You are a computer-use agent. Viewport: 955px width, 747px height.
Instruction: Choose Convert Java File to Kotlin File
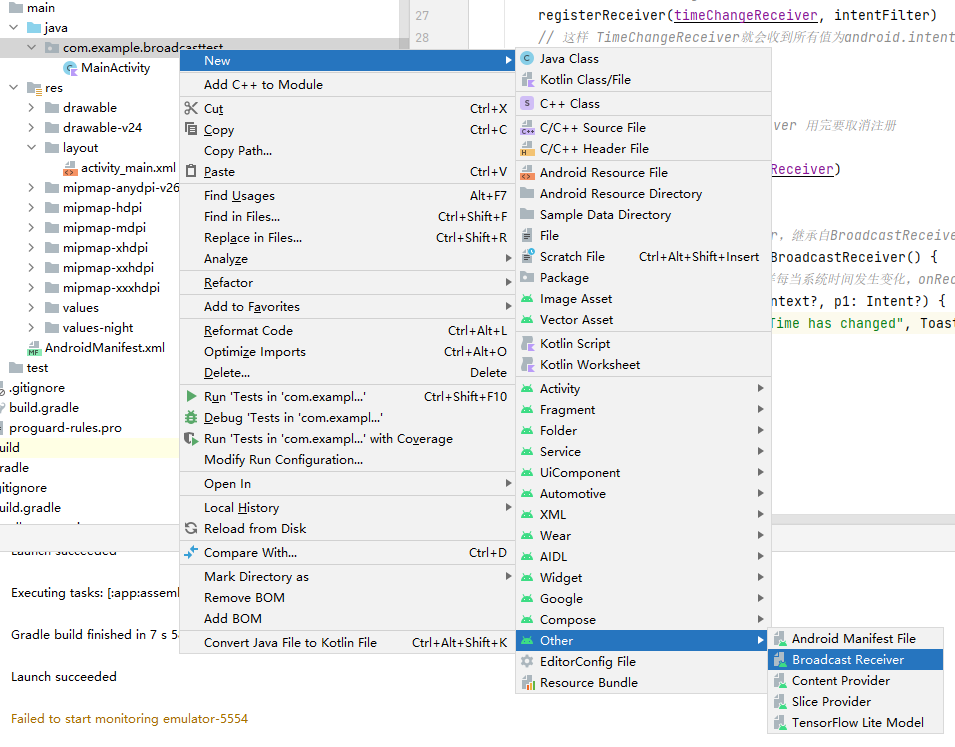[347, 642]
